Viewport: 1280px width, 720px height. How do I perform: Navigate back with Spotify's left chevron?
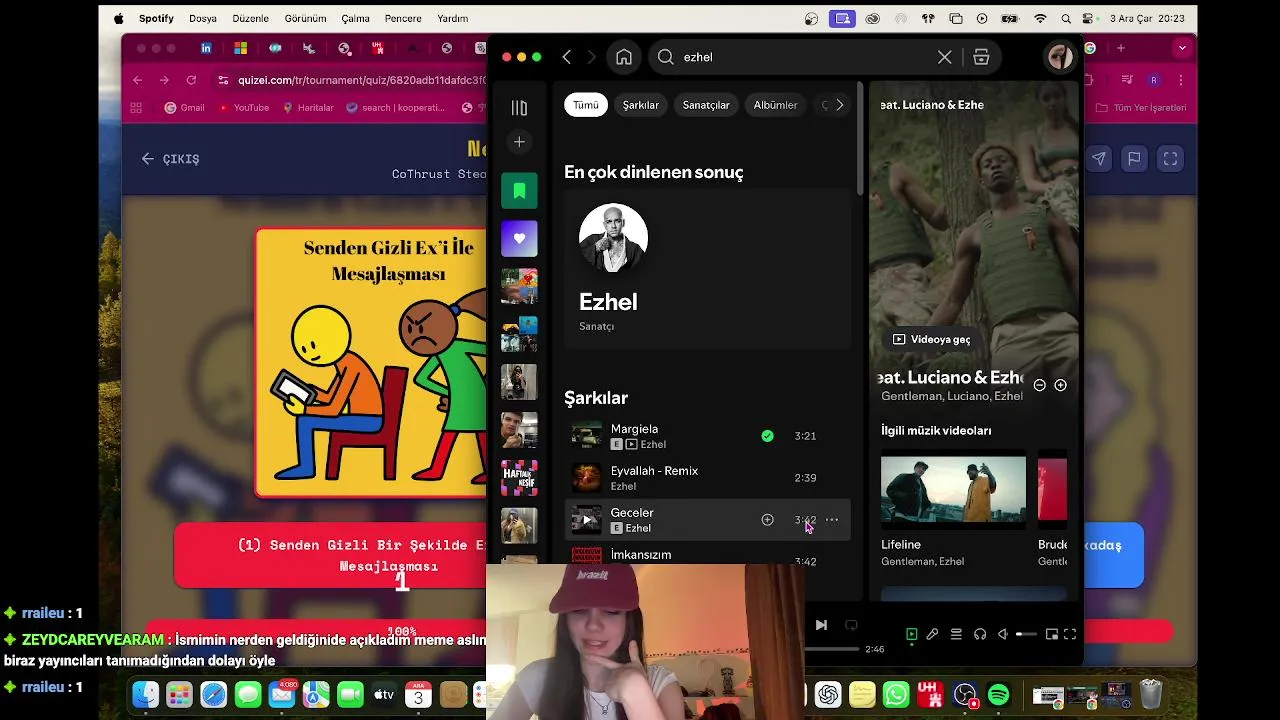567,57
